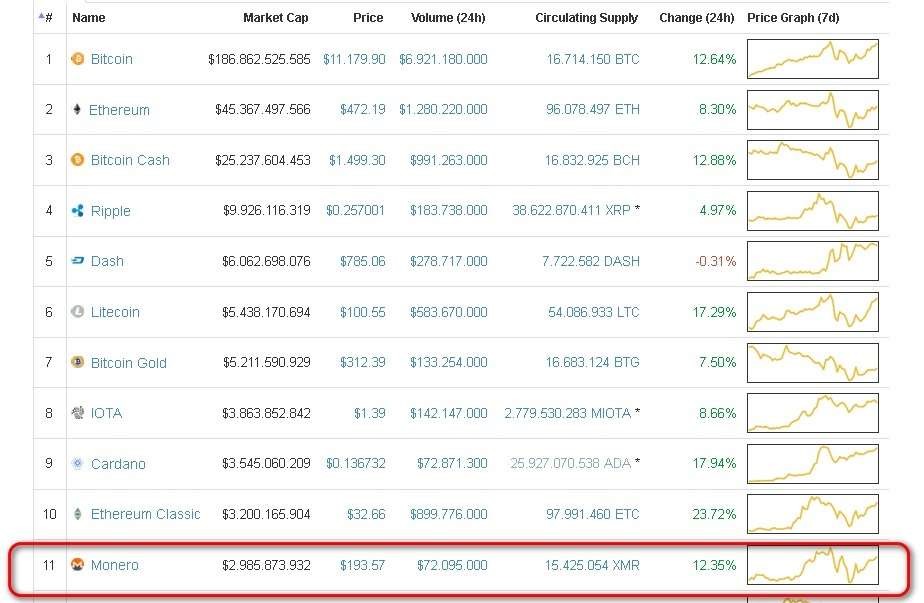Open Bitcoin's 7-day price graph
Image resolution: width=924 pixels, height=603 pixels.
[x=812, y=59]
